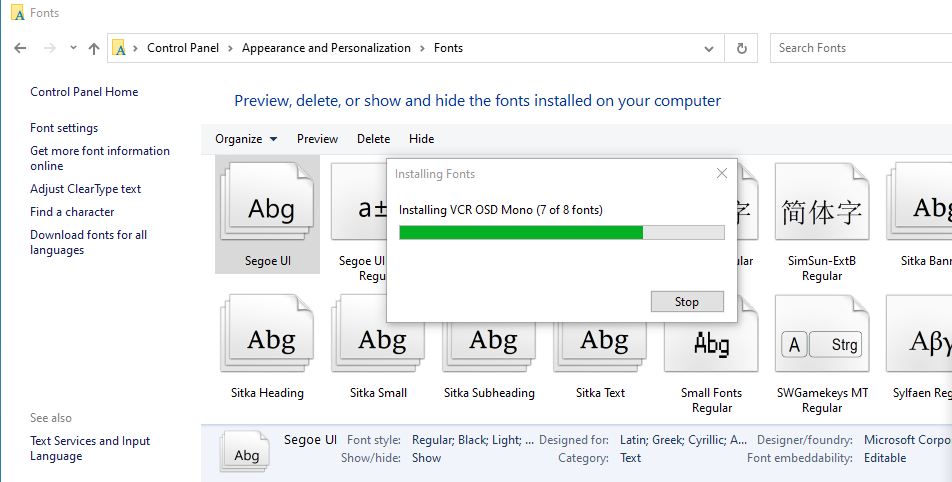Select the SimSun-ExtB Regular font icon
Viewport: 952px width, 482px height.
822,202
